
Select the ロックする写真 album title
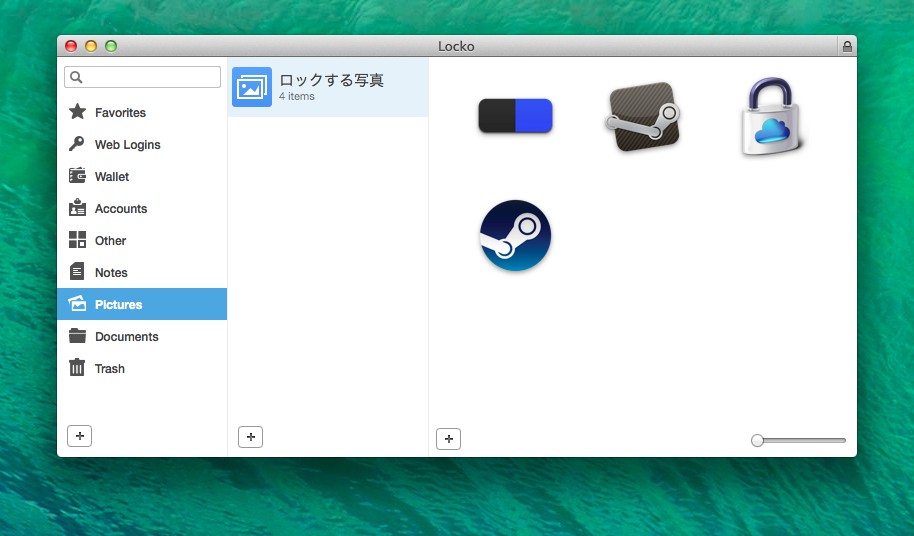coord(331,80)
